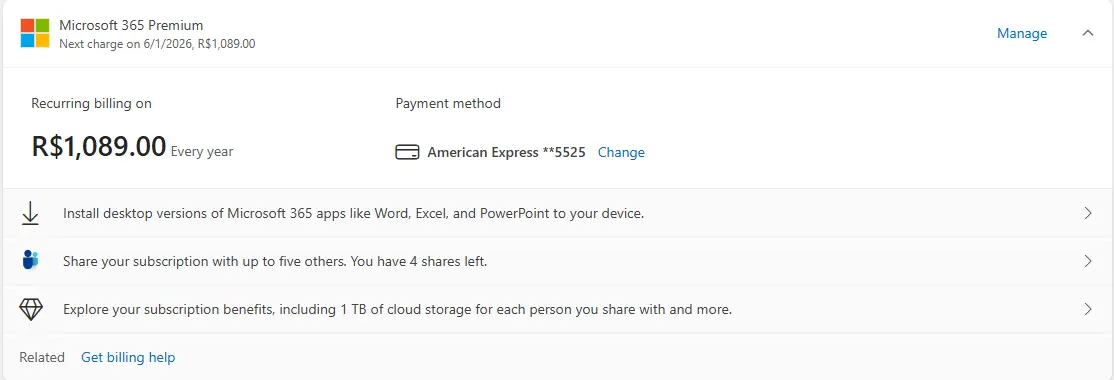Viewport: 1114px width, 380px height.
Task: Open the install desktop apps row chevron
Action: tap(1088, 213)
